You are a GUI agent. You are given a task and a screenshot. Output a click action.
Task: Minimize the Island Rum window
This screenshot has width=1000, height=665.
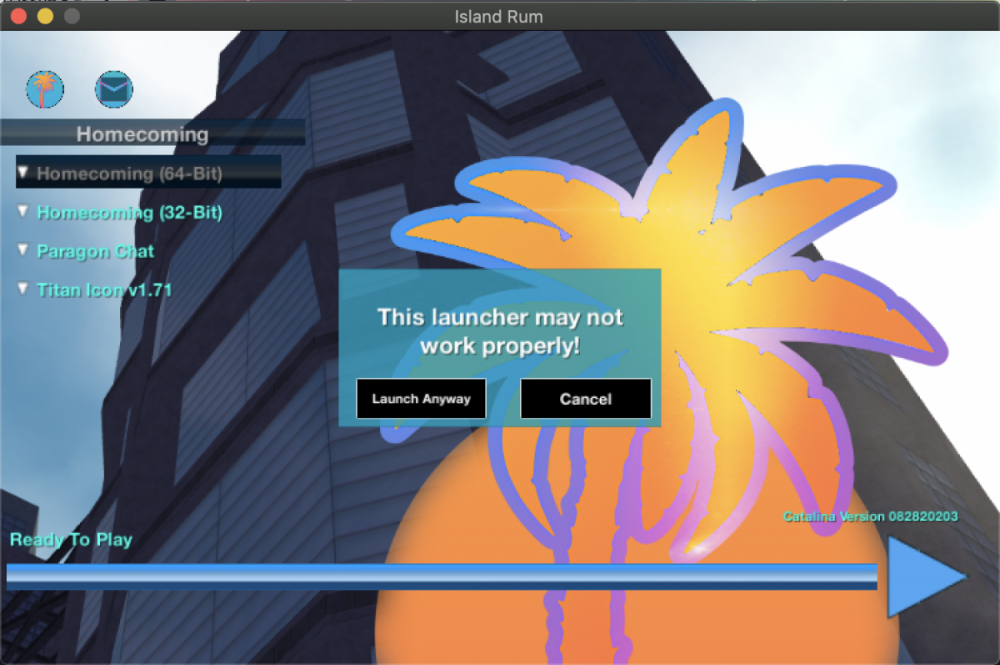[x=45, y=16]
